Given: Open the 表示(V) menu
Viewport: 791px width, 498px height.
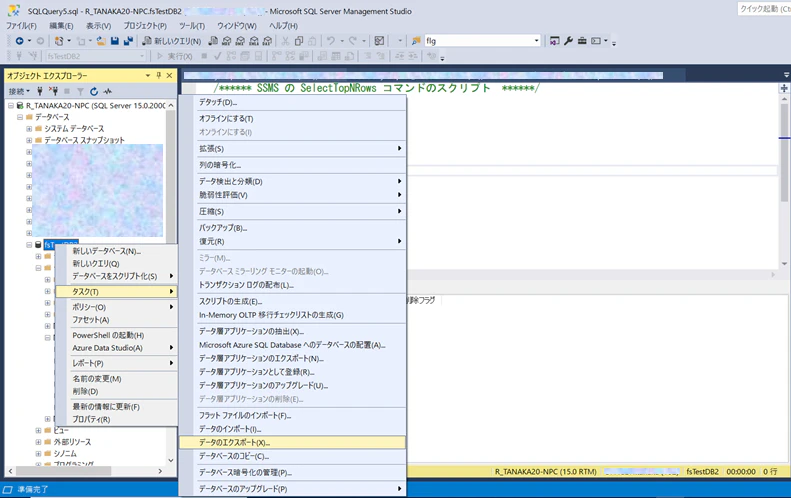Looking at the screenshot, I should coord(98,26).
